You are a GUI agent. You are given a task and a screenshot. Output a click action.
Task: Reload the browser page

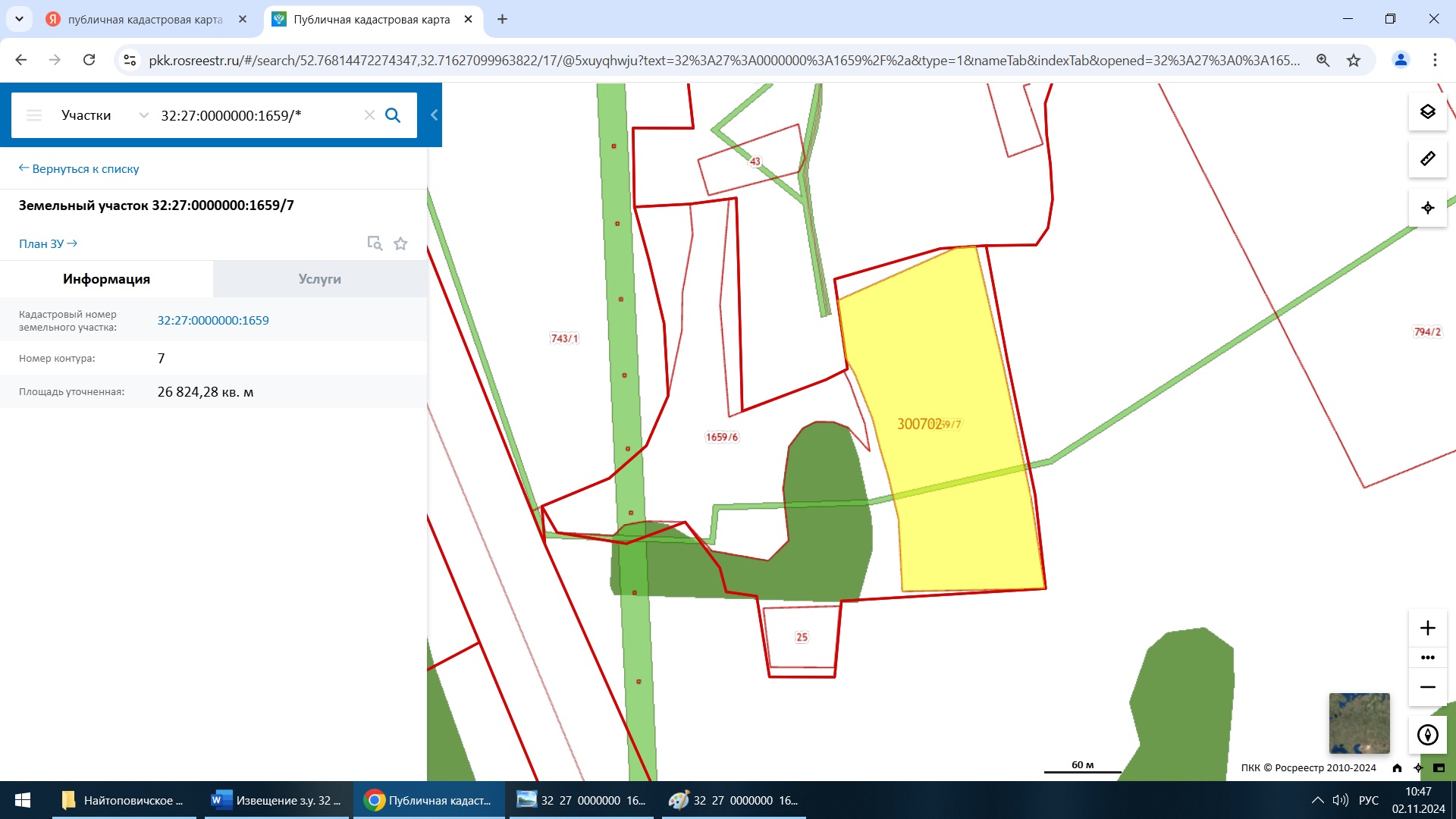[x=89, y=60]
